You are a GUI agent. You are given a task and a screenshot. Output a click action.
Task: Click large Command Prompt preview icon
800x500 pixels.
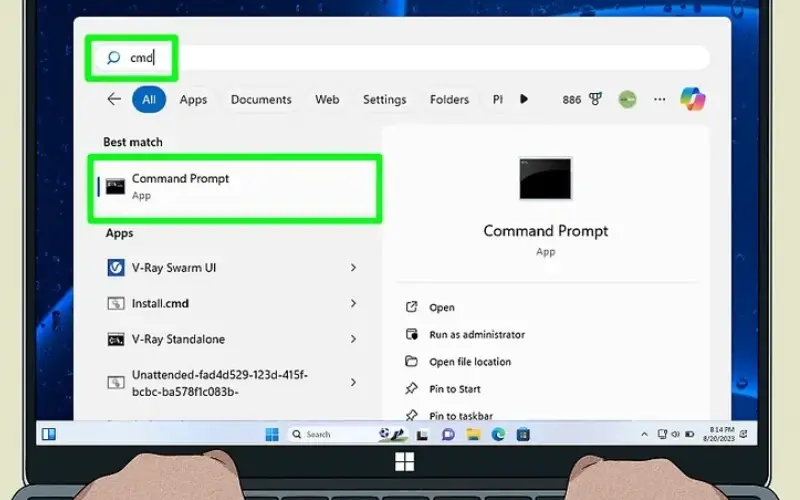coord(545,179)
